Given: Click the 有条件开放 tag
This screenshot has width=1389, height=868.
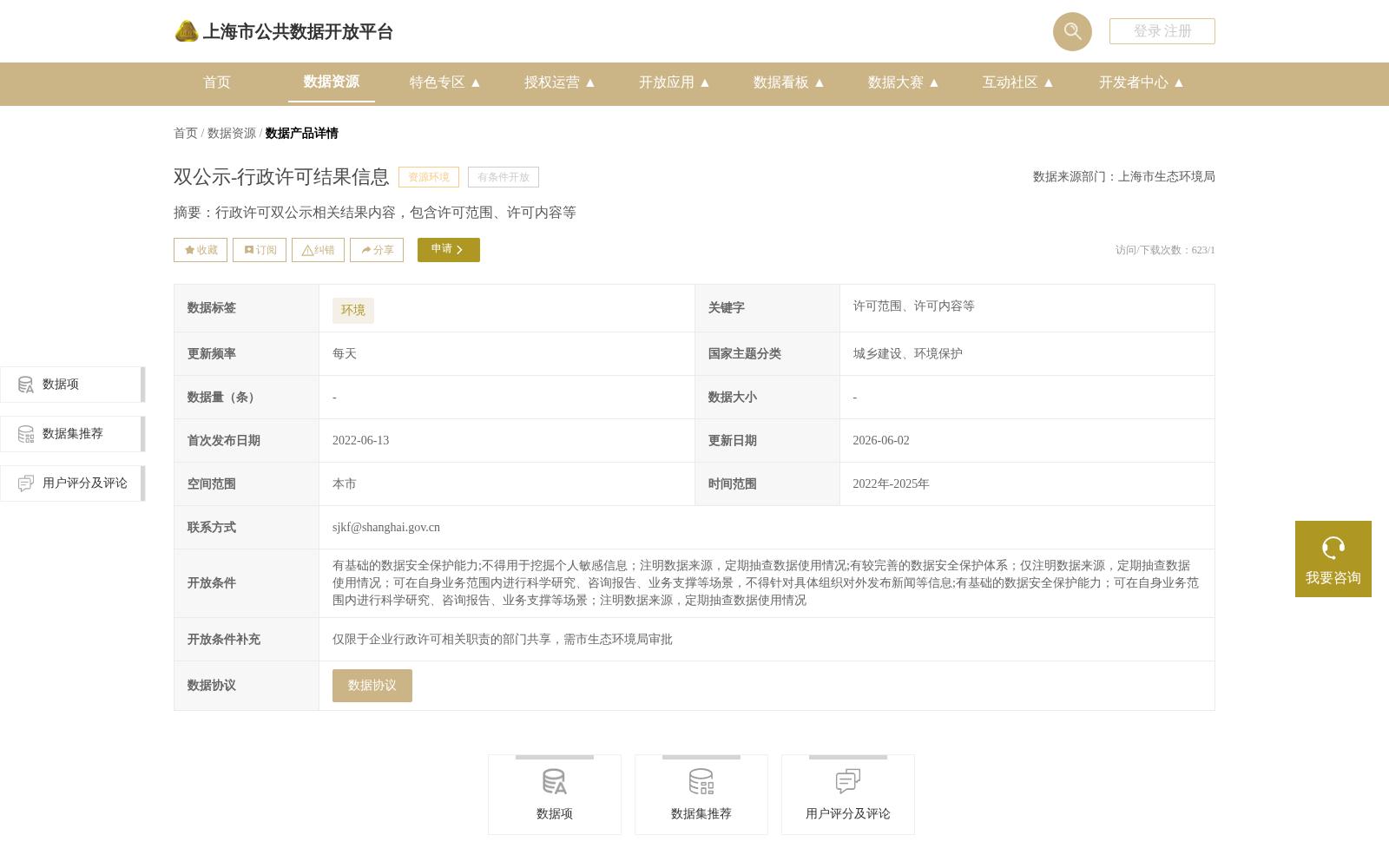Looking at the screenshot, I should [504, 177].
